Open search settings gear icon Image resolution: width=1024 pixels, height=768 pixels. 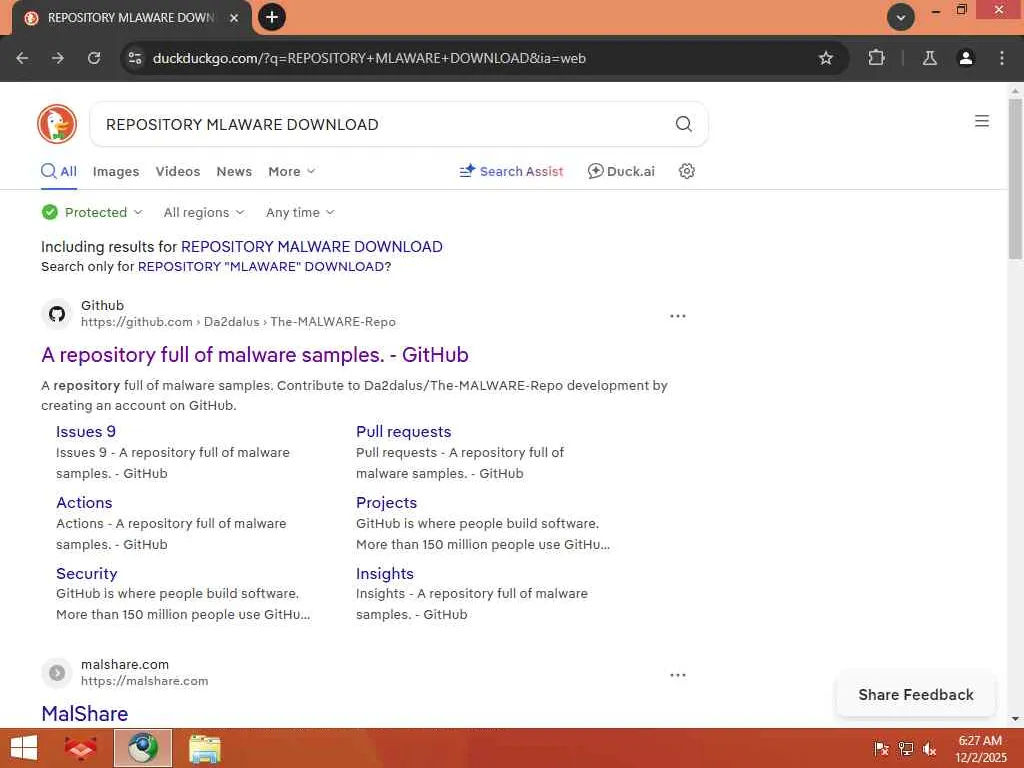(686, 171)
